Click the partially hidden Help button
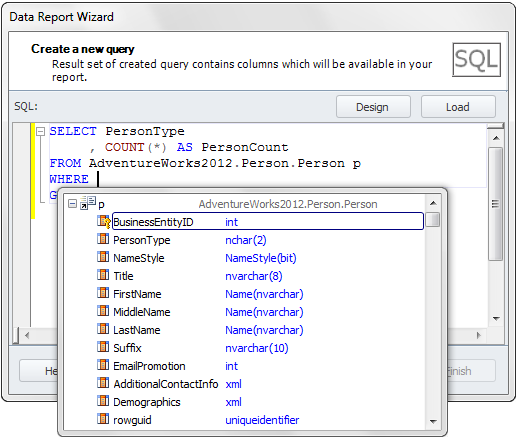 [39, 371]
